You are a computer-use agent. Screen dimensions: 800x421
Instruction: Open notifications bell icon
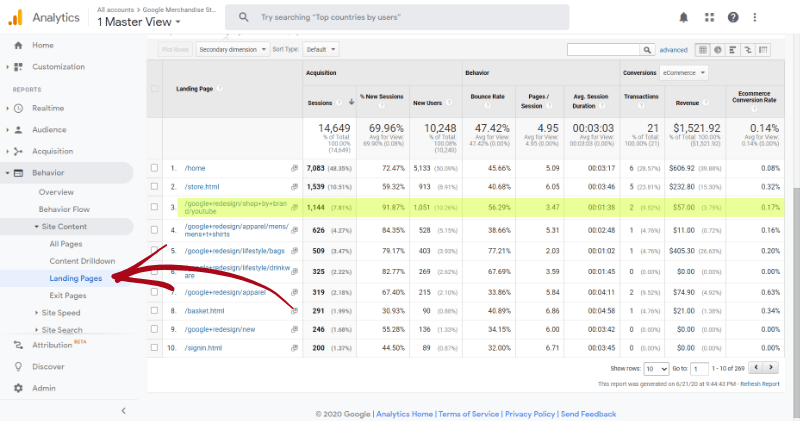tap(684, 17)
